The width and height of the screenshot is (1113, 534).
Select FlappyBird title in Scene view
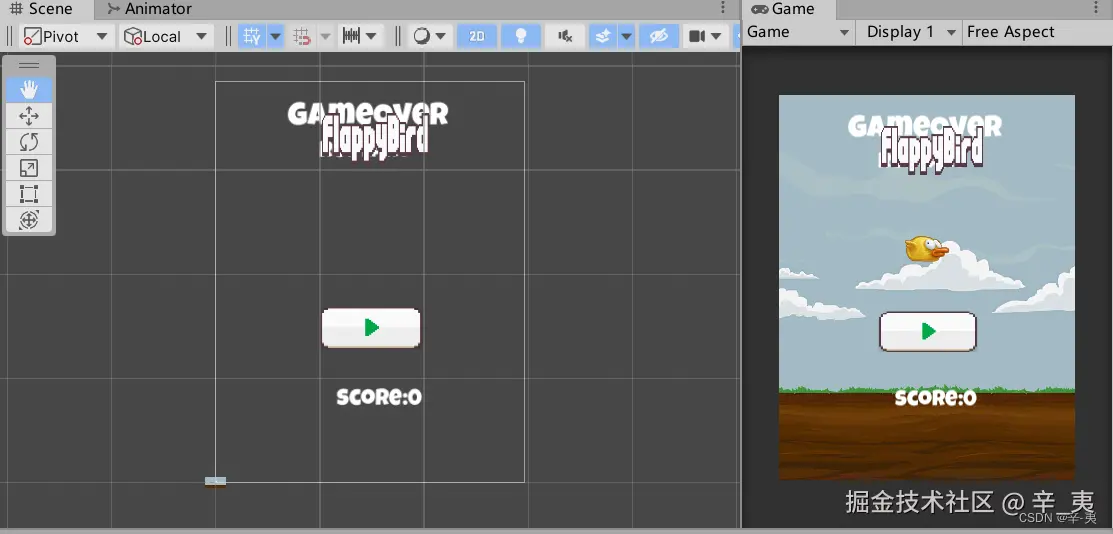point(375,139)
